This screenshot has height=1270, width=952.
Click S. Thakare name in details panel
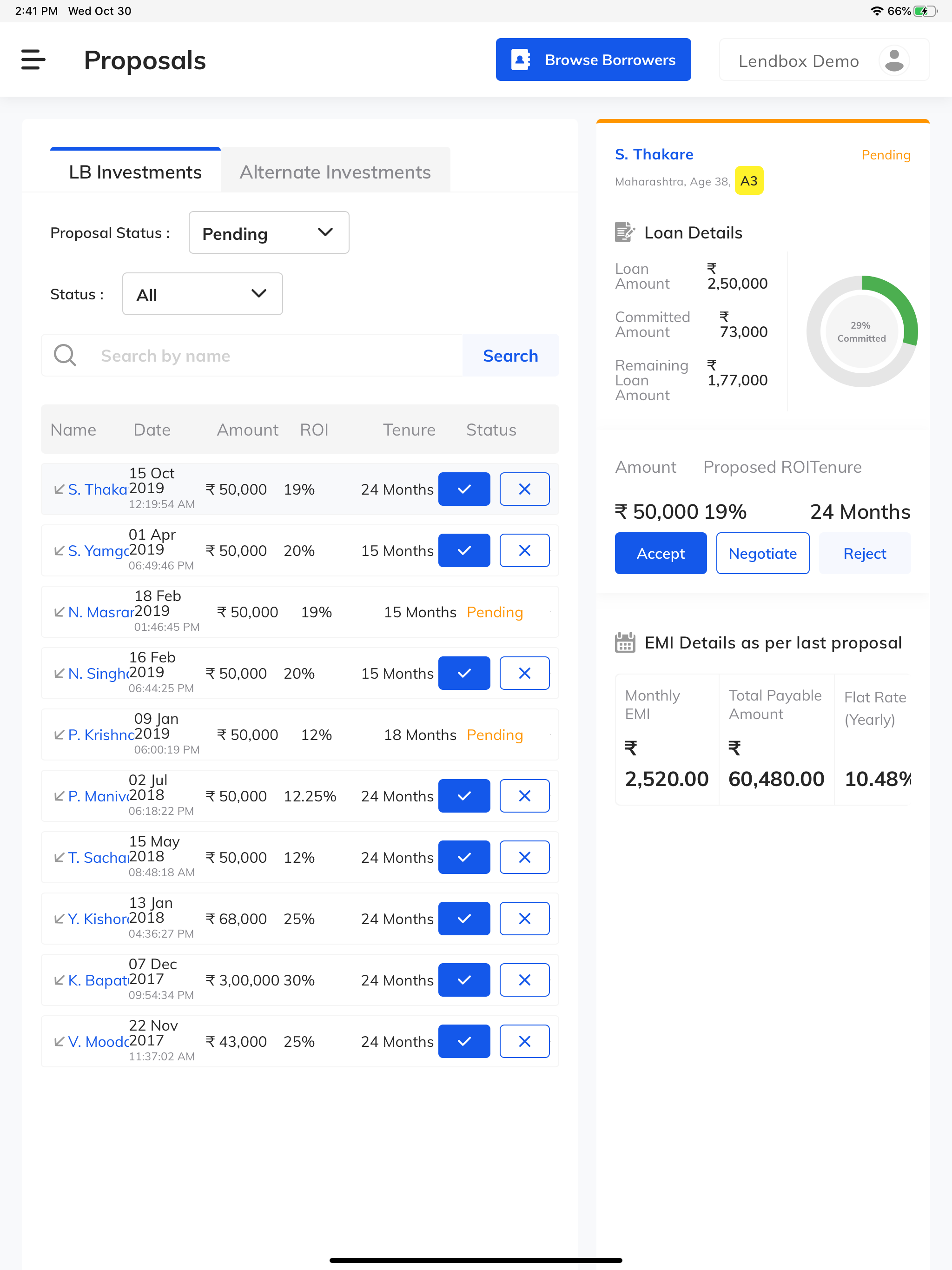coord(654,154)
